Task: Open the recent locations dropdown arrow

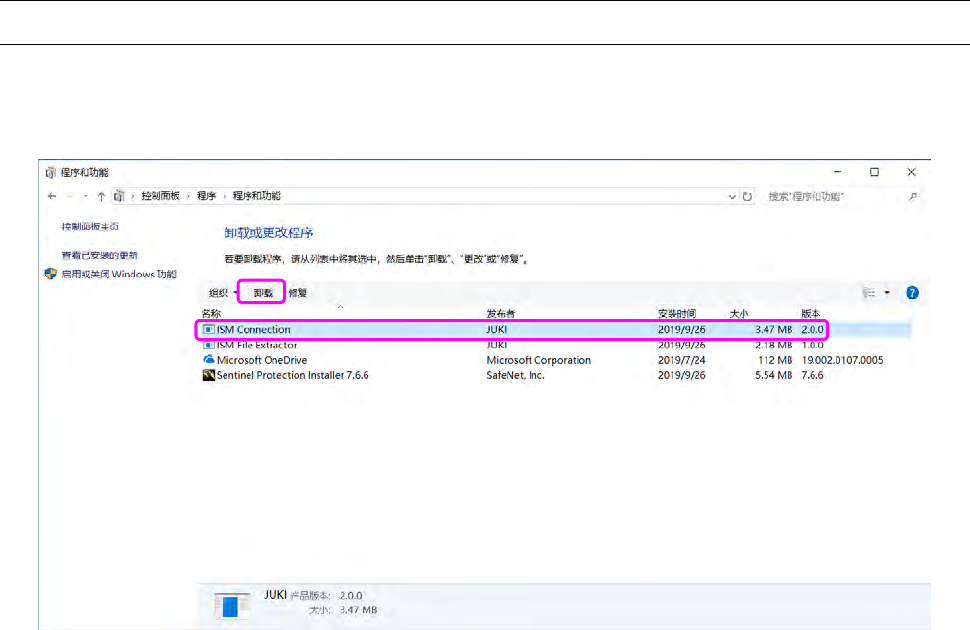Action: 85,197
